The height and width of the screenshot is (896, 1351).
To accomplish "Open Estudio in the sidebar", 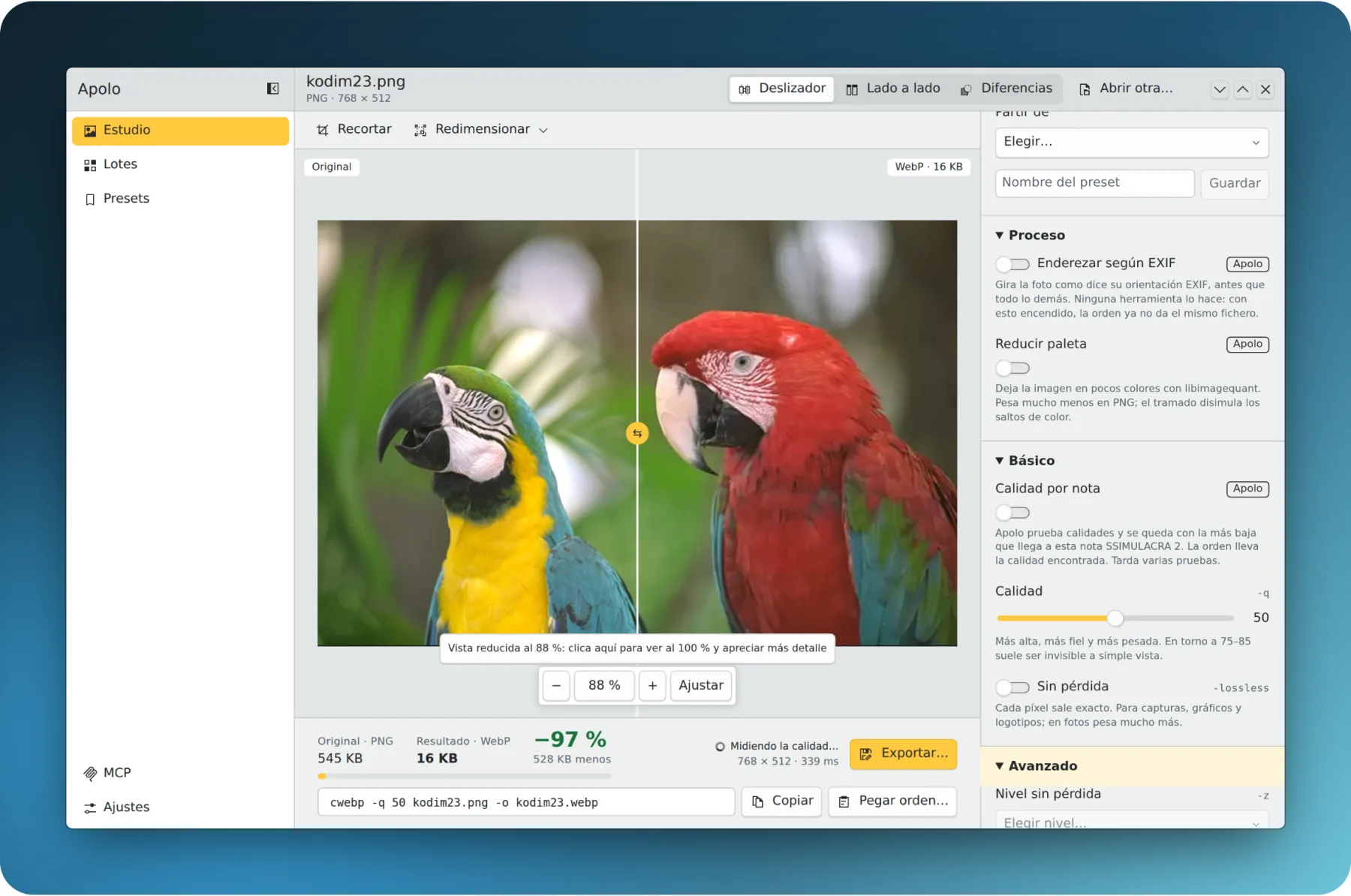I will [180, 131].
